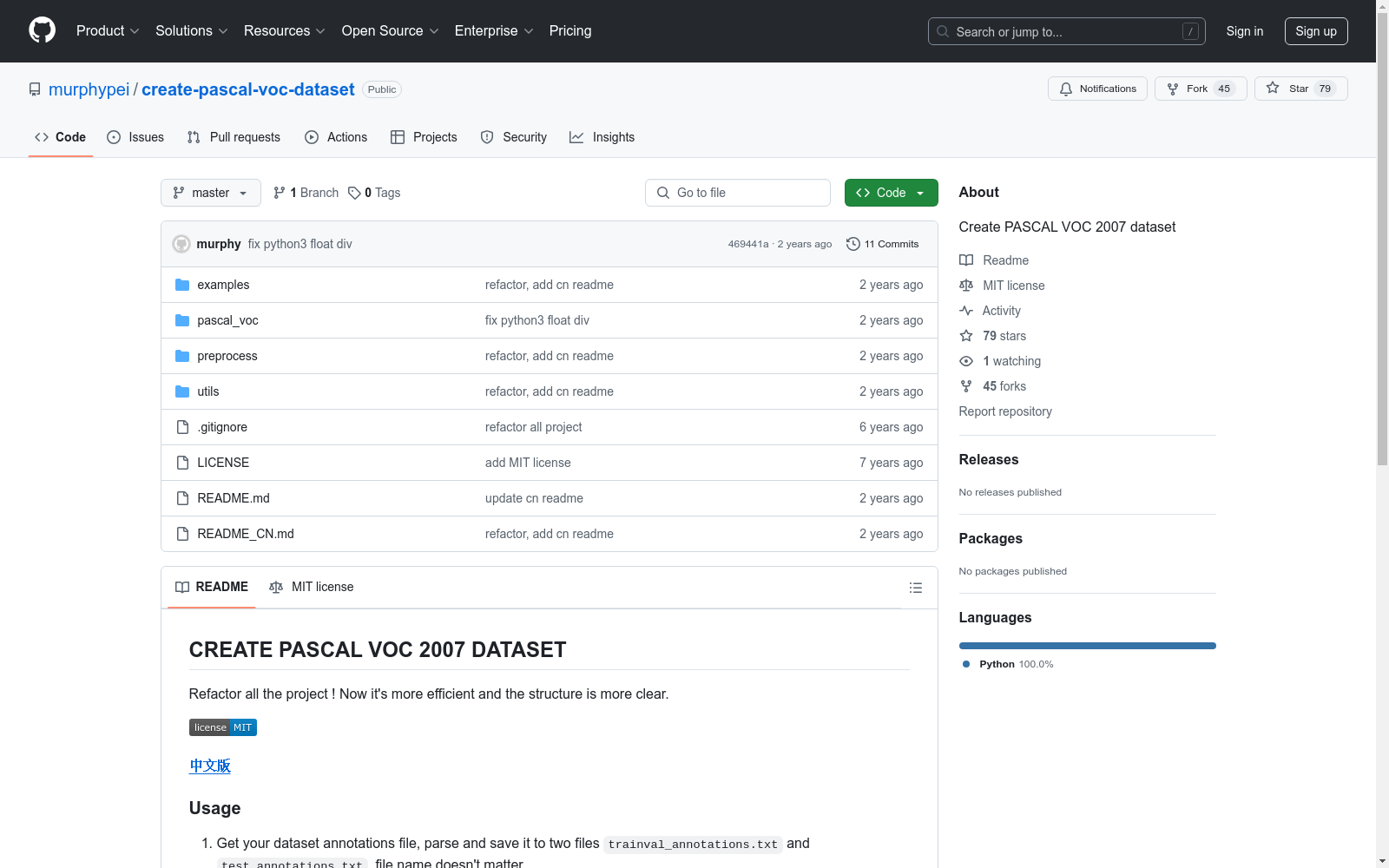1389x868 pixels.
Task: Click the Go to file search box
Action: (x=738, y=193)
